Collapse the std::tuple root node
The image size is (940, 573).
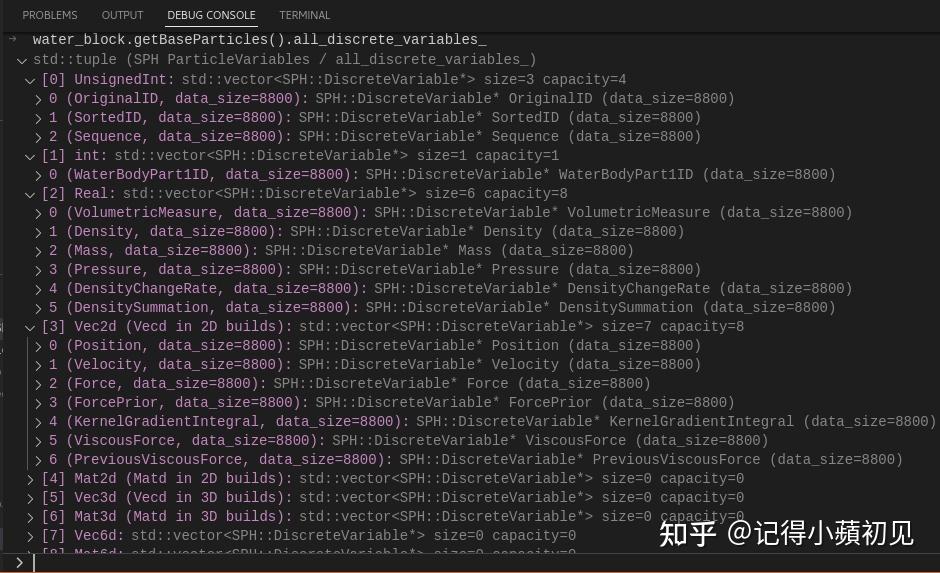[22, 61]
